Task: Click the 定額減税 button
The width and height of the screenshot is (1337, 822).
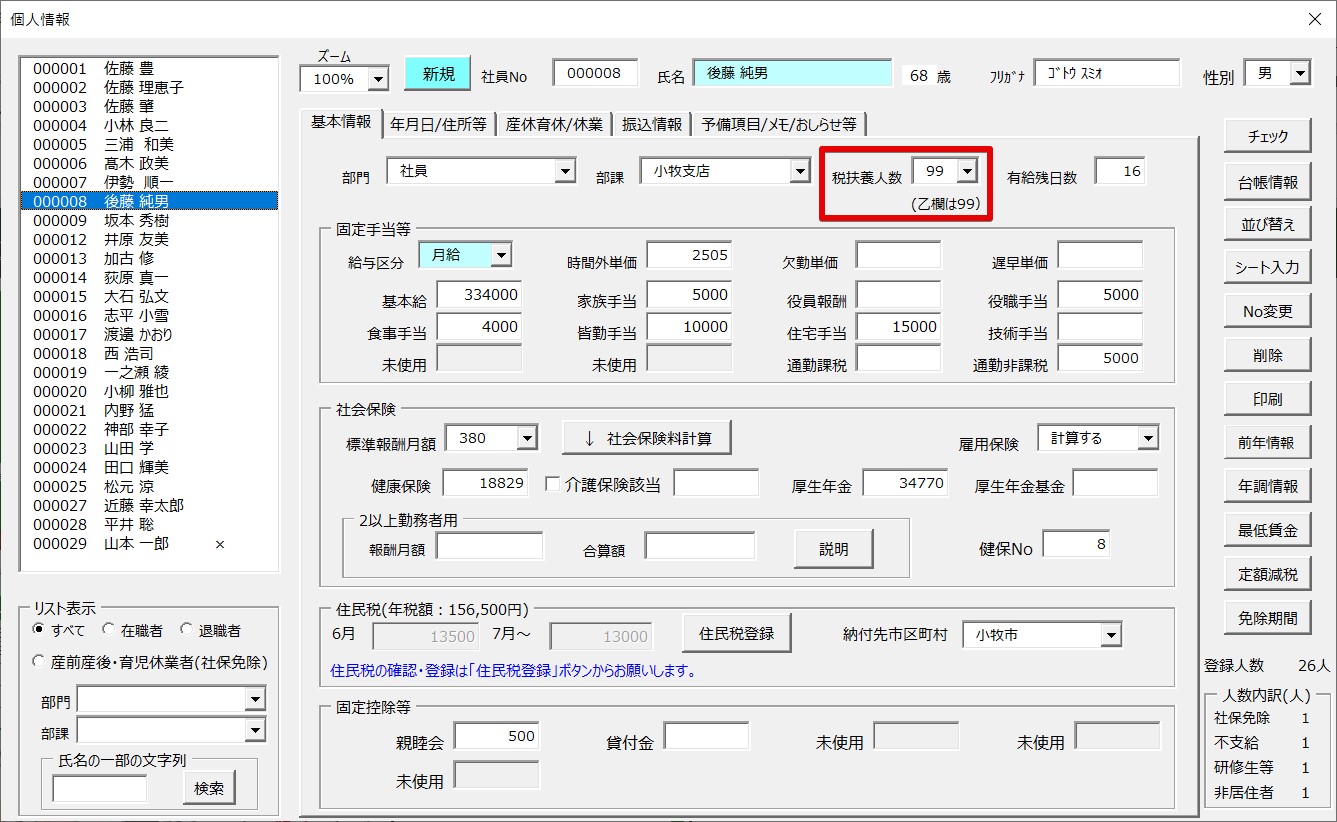Action: 1267,574
